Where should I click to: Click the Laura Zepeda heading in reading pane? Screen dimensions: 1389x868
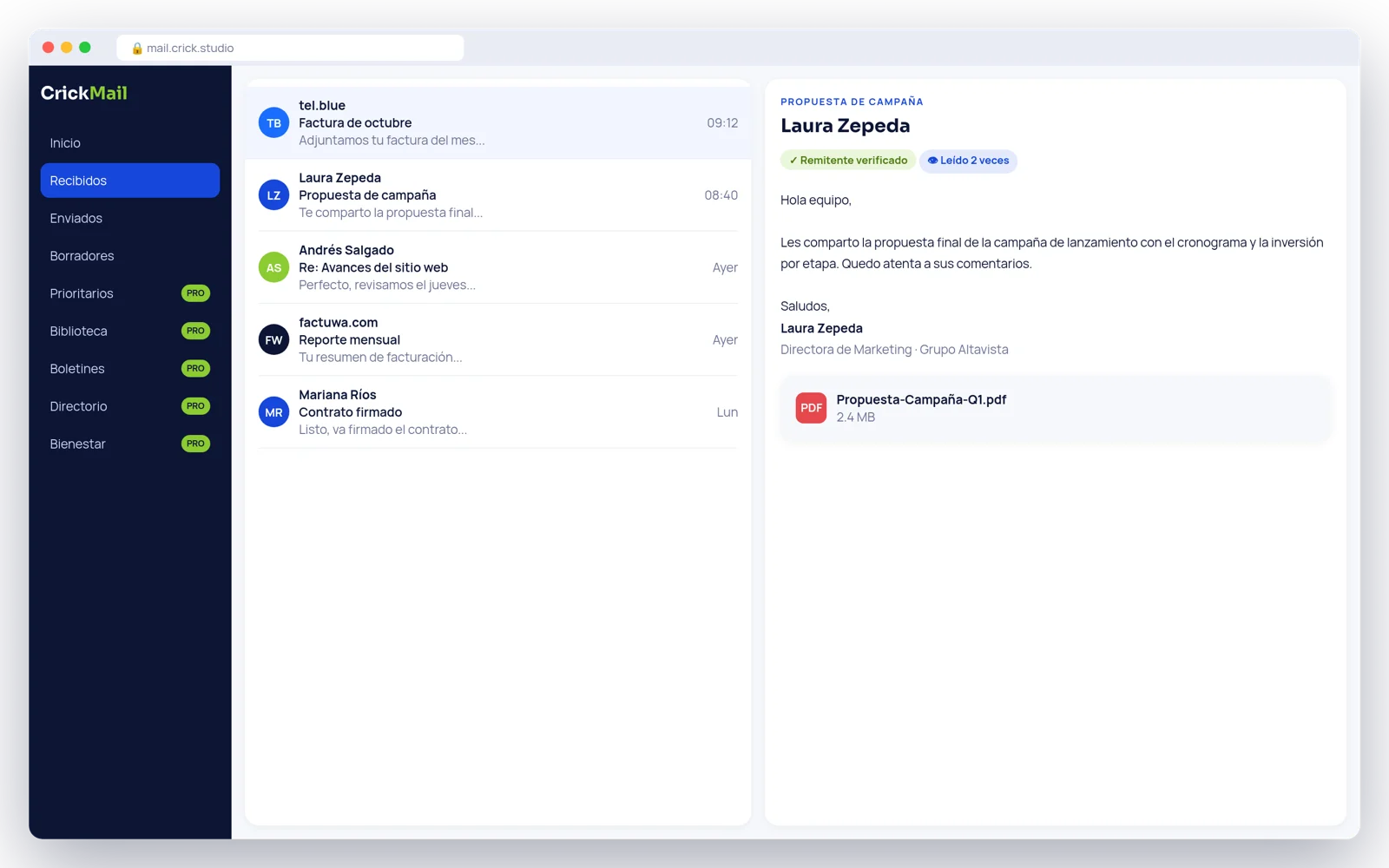pyautogui.click(x=846, y=126)
